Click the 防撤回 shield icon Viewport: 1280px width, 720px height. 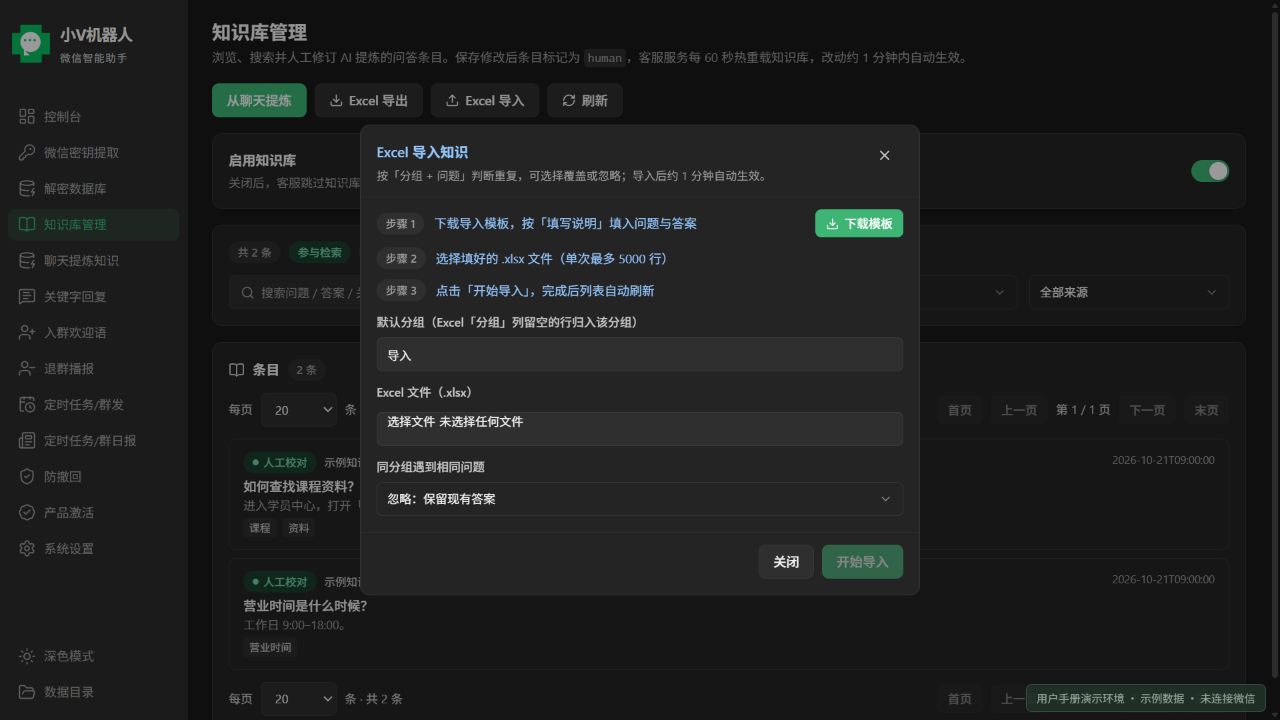pyautogui.click(x=27, y=477)
